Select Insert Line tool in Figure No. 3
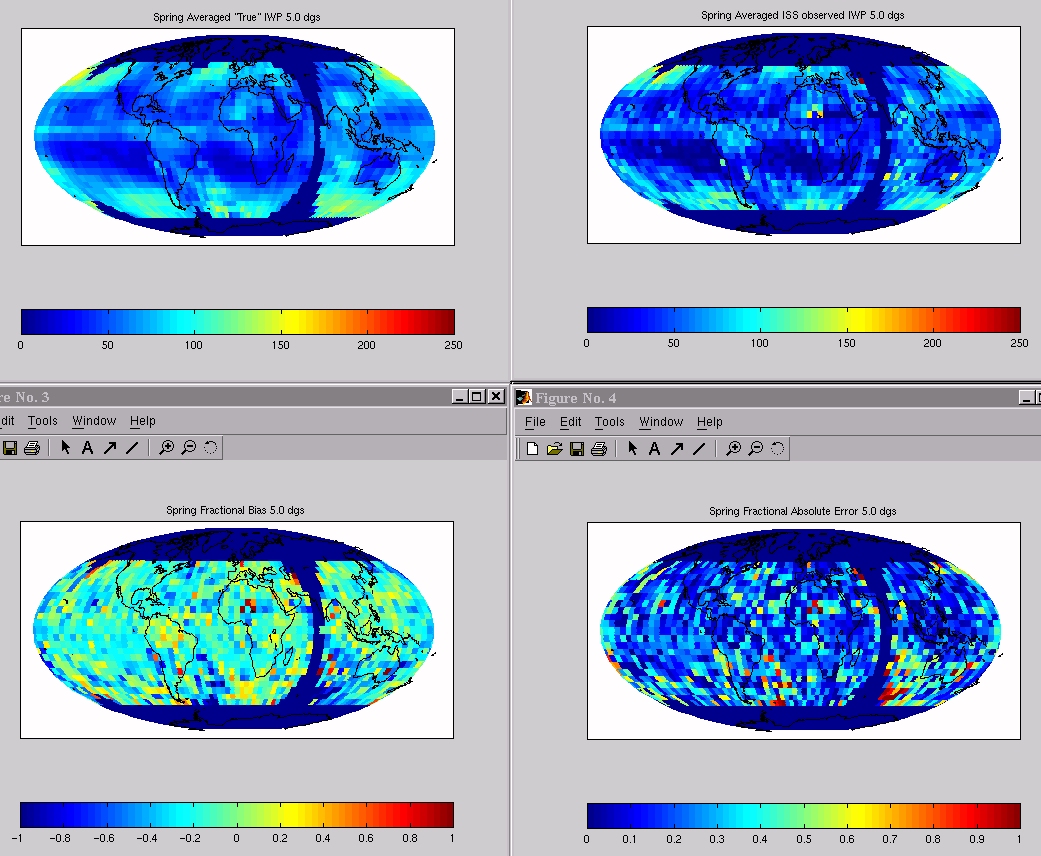1041x856 pixels. (132, 448)
